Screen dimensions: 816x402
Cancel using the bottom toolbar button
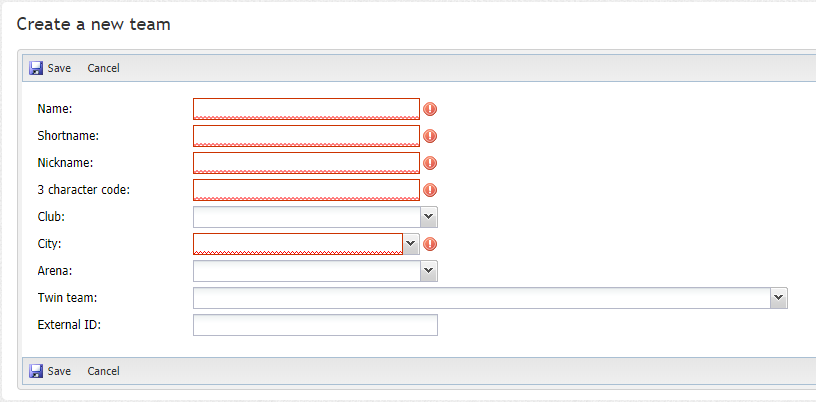104,371
